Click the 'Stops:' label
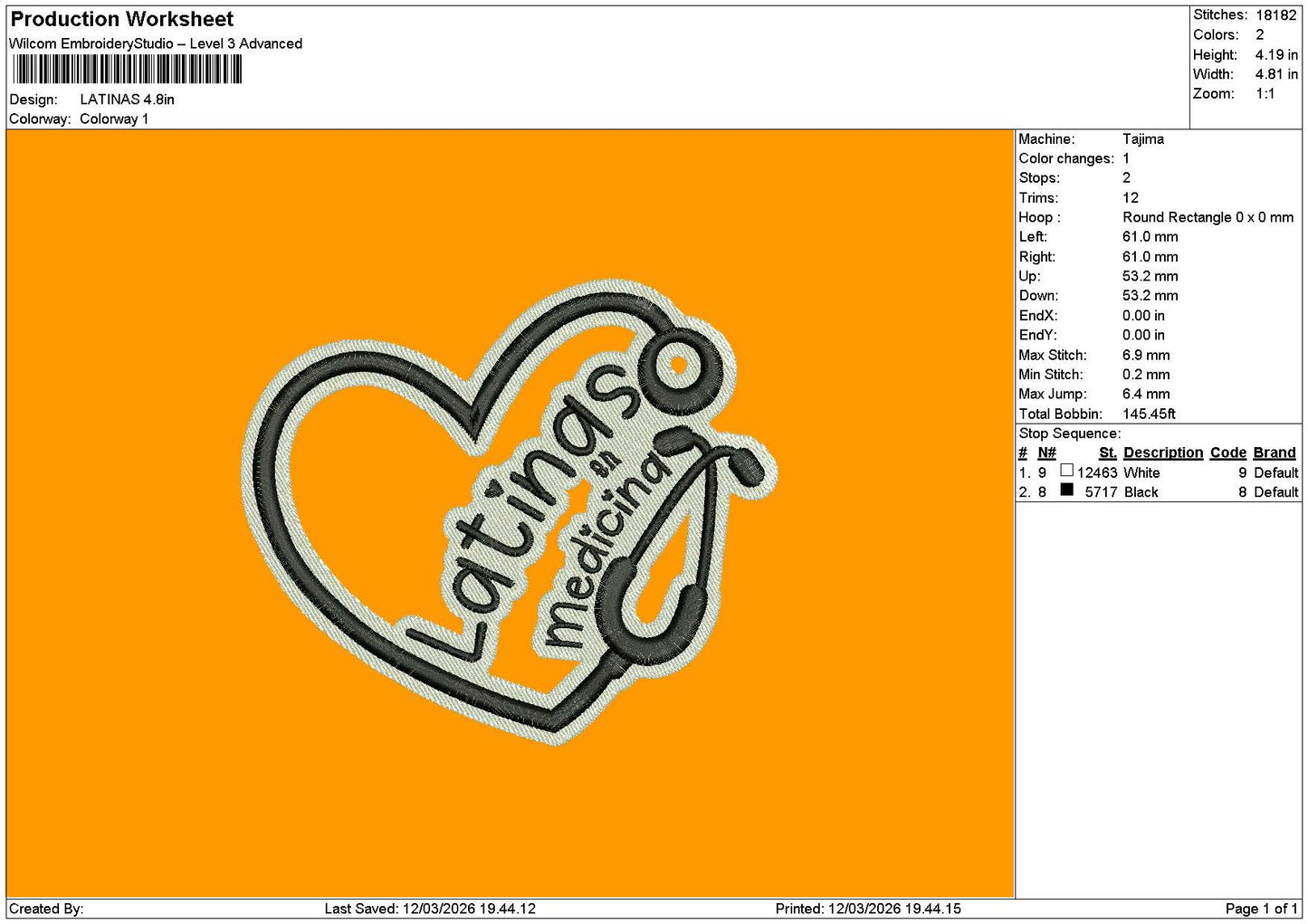 (1038, 178)
